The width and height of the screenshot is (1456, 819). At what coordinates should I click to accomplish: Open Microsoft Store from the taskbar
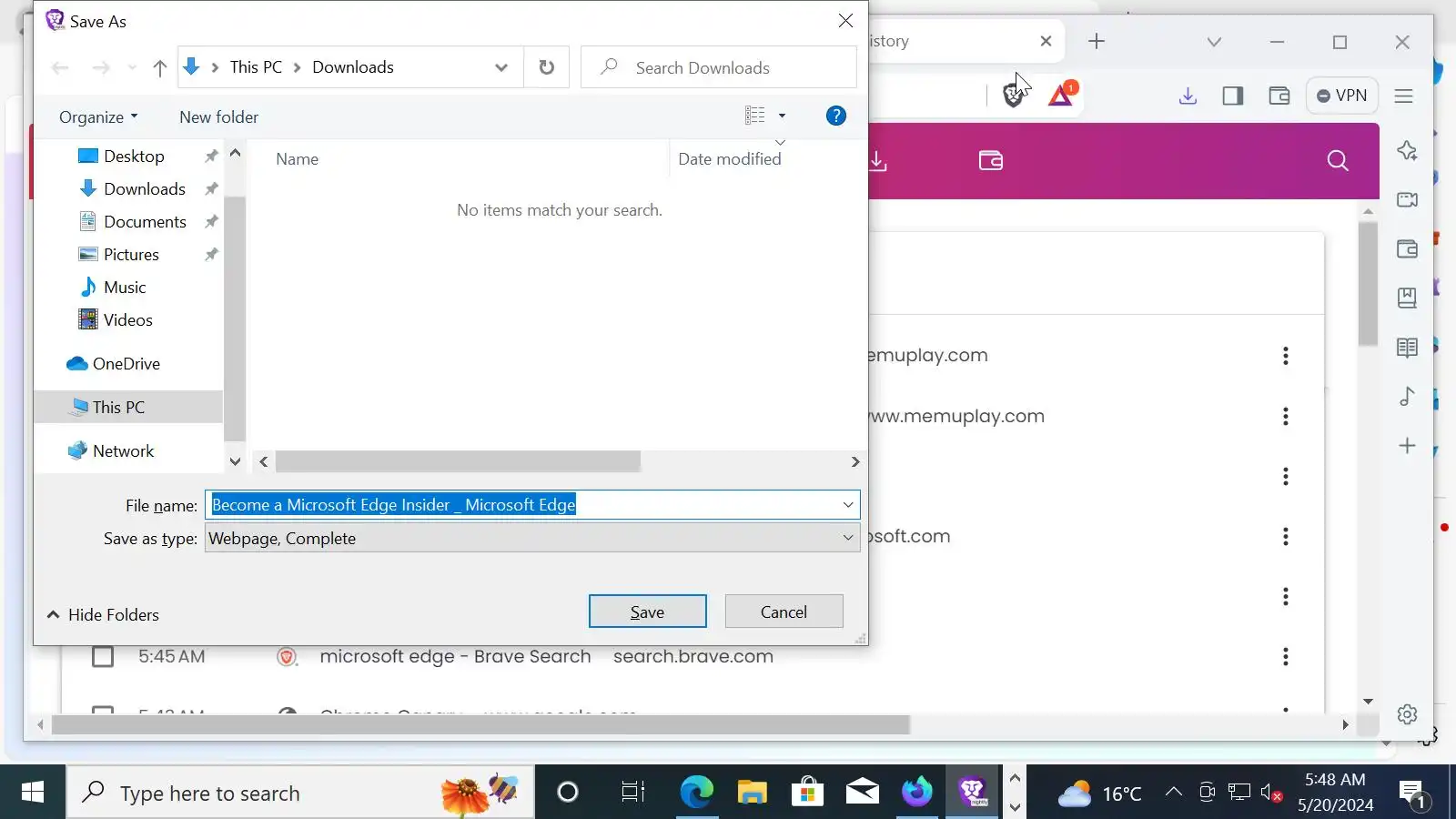(807, 793)
